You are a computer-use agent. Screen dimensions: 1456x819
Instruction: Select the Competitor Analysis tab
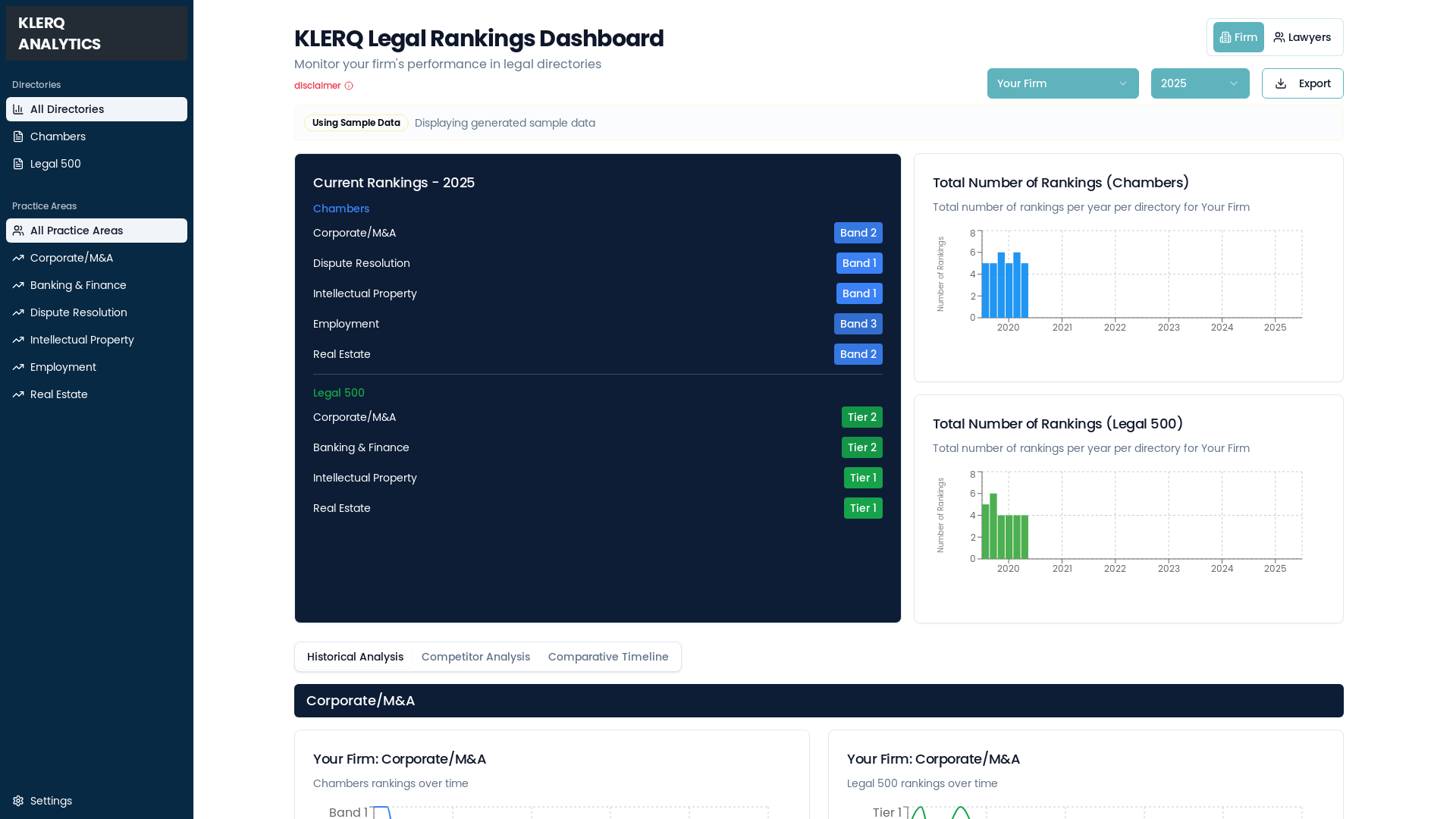pyautogui.click(x=475, y=657)
